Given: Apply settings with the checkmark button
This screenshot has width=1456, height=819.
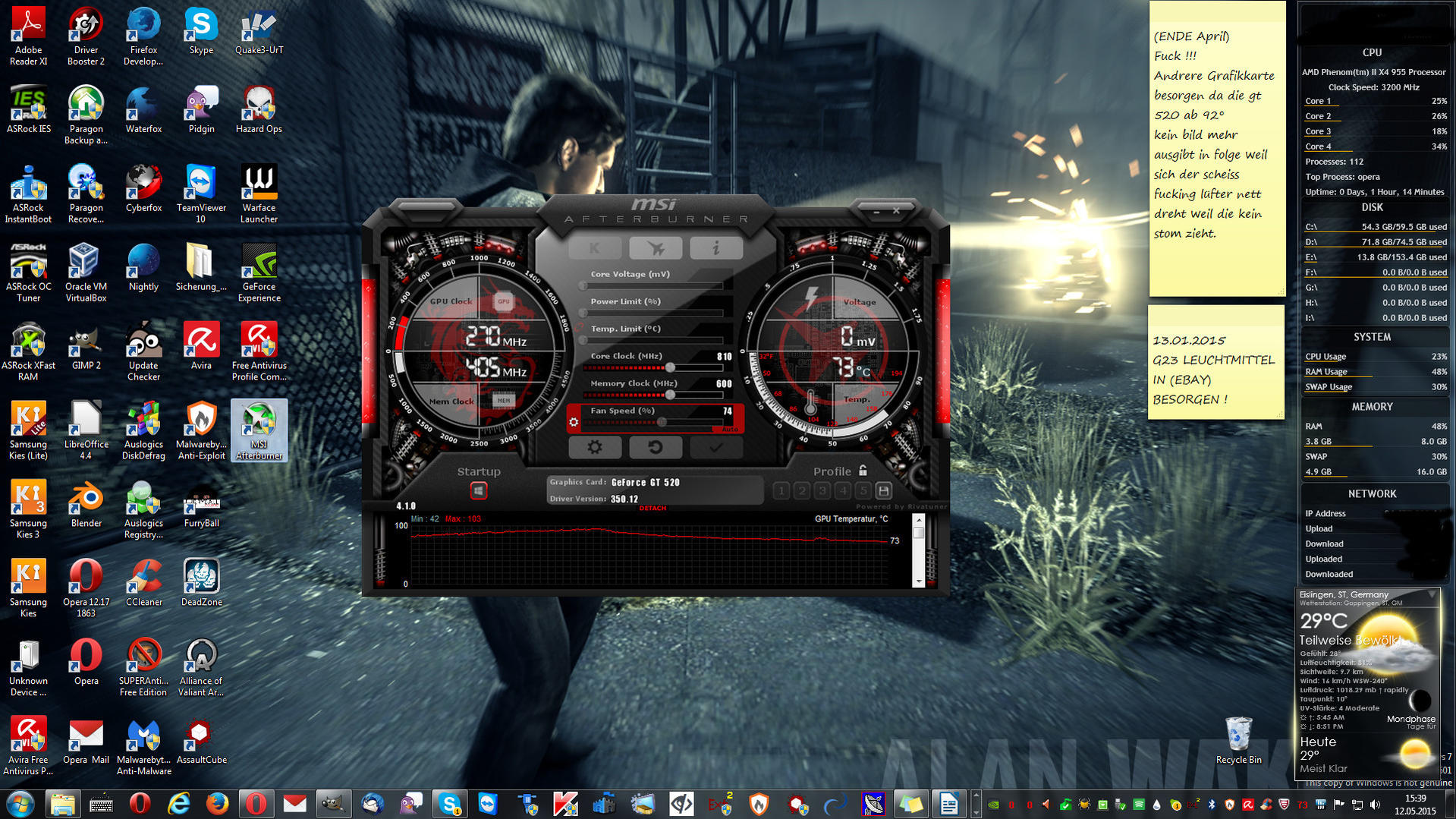Looking at the screenshot, I should click(x=716, y=447).
